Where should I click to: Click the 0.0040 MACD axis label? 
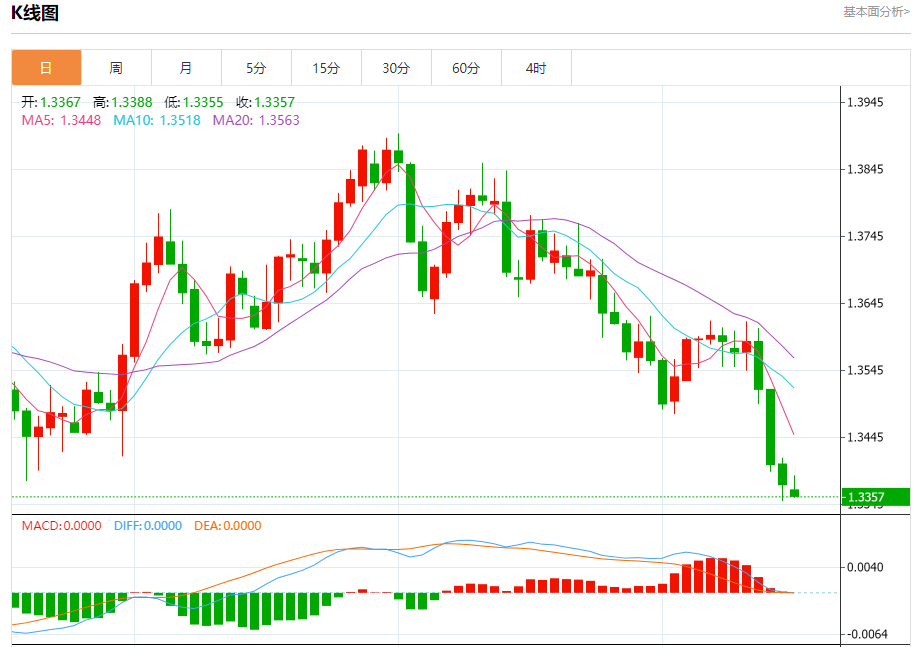(x=865, y=567)
